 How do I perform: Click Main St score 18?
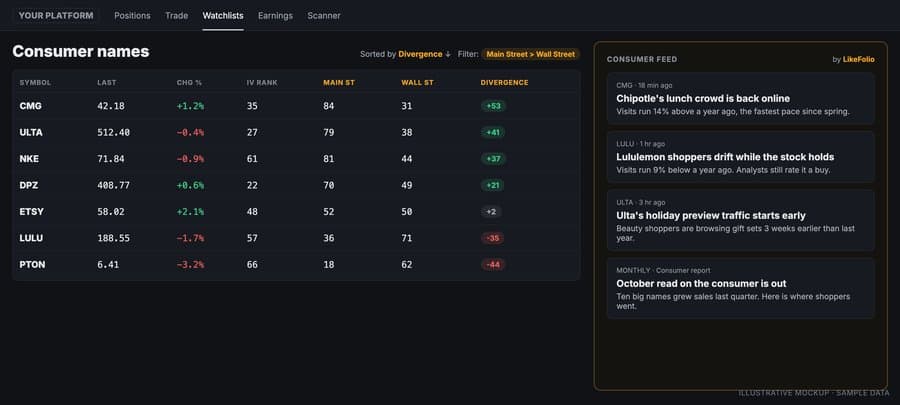(329, 264)
